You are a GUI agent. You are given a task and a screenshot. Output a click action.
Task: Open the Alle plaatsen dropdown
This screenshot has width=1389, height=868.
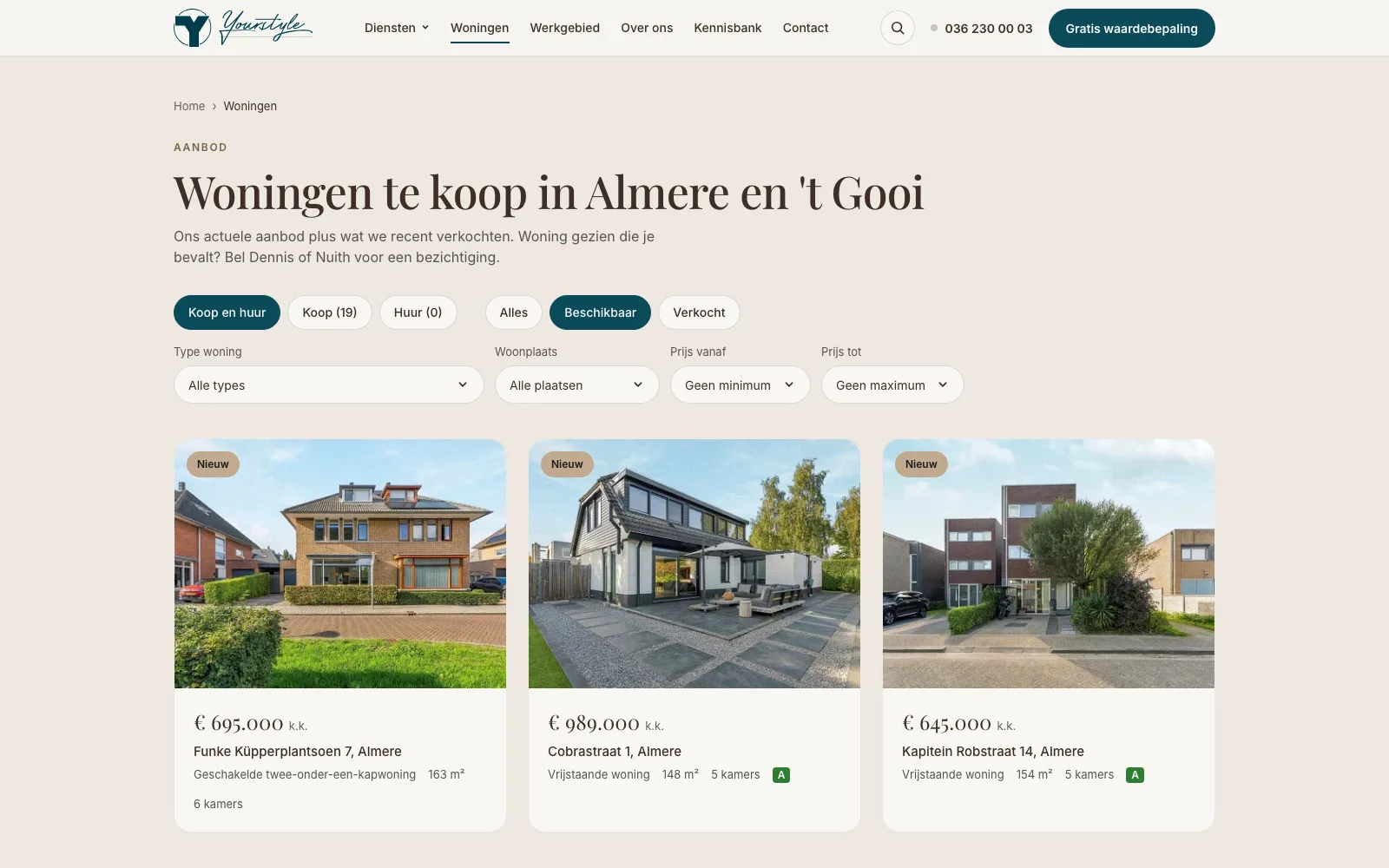click(577, 385)
